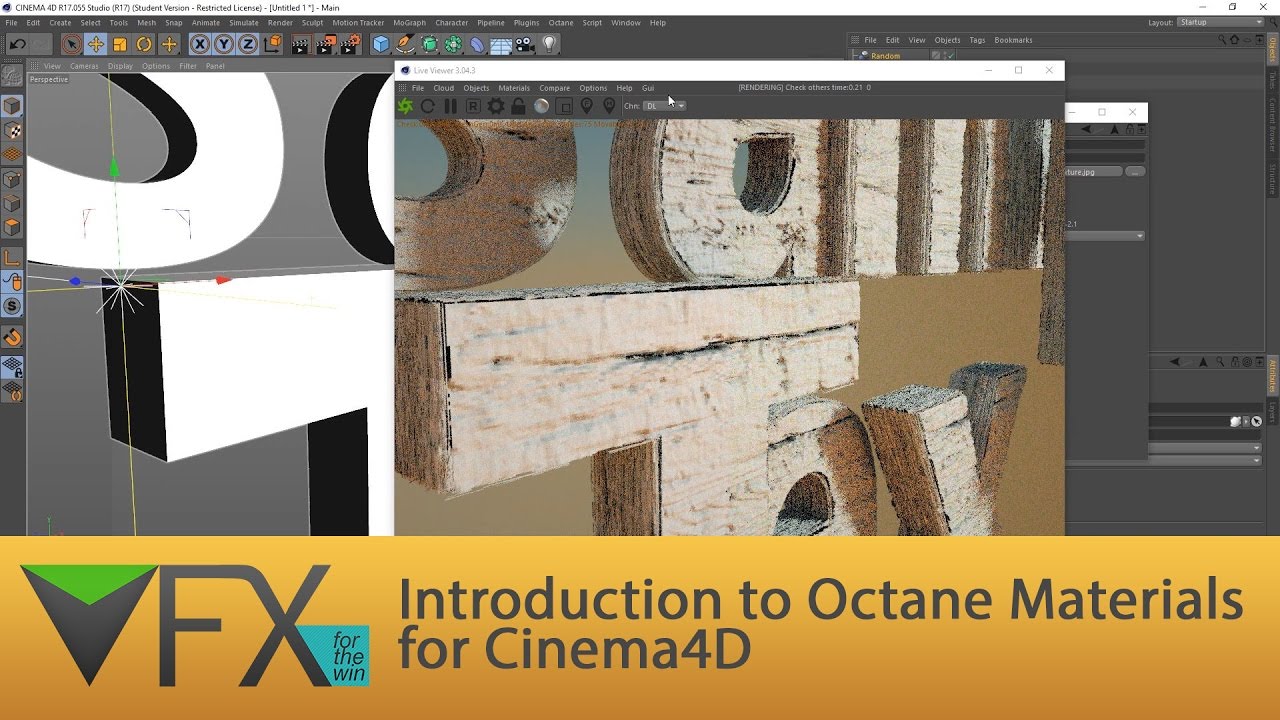
Task: Open the Spline pen tool icon
Action: [x=405, y=44]
